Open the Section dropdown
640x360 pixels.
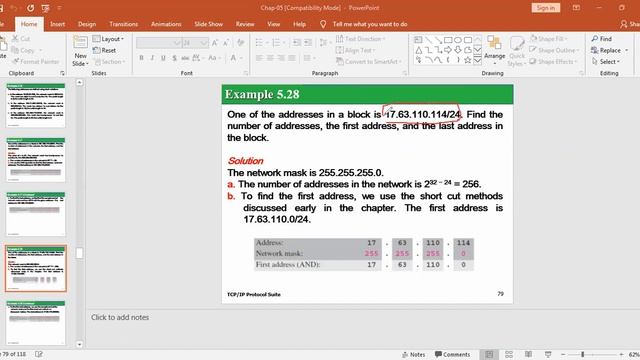(109, 62)
